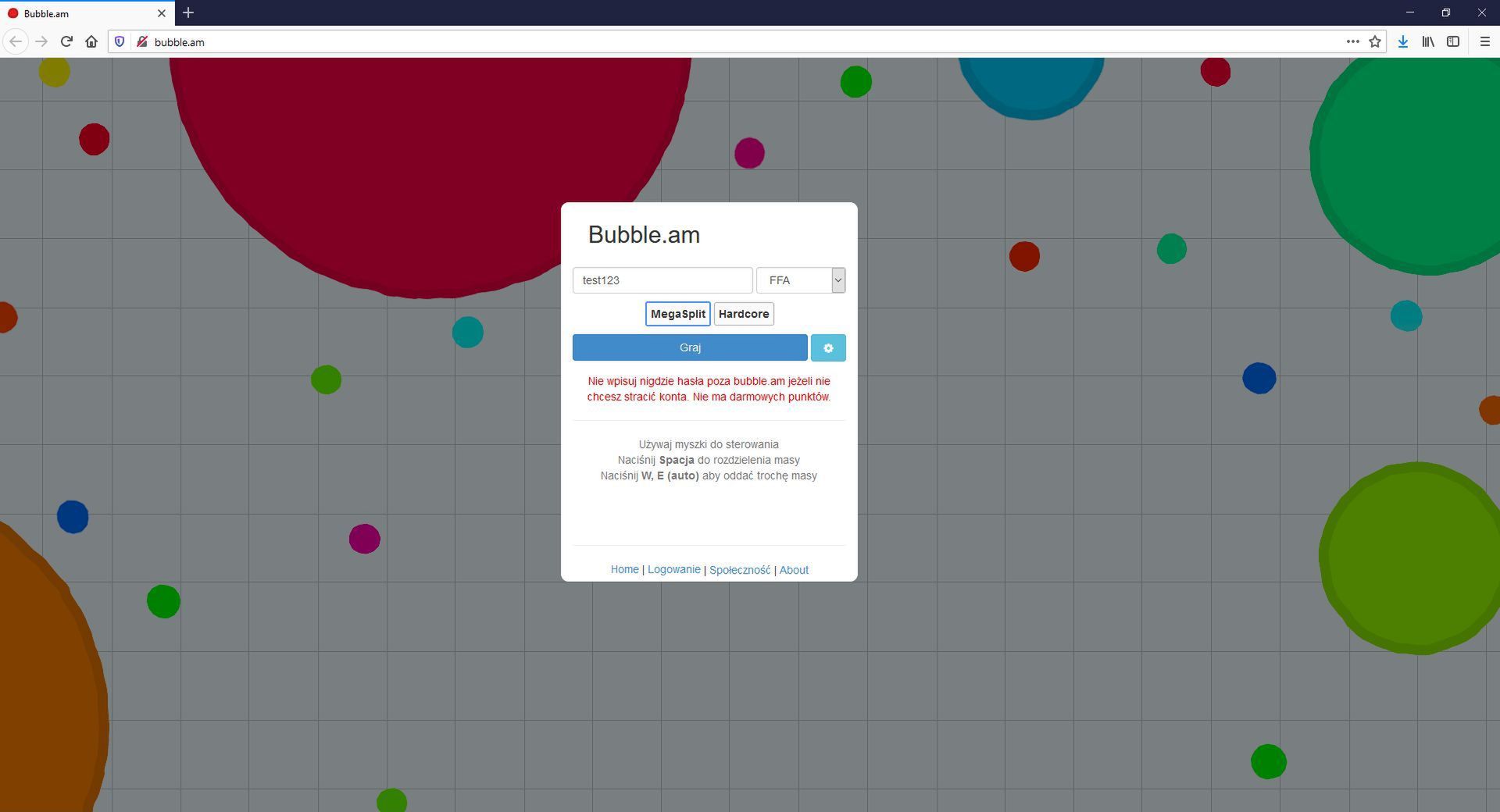Toggle the browser sidebar view

(1453, 42)
